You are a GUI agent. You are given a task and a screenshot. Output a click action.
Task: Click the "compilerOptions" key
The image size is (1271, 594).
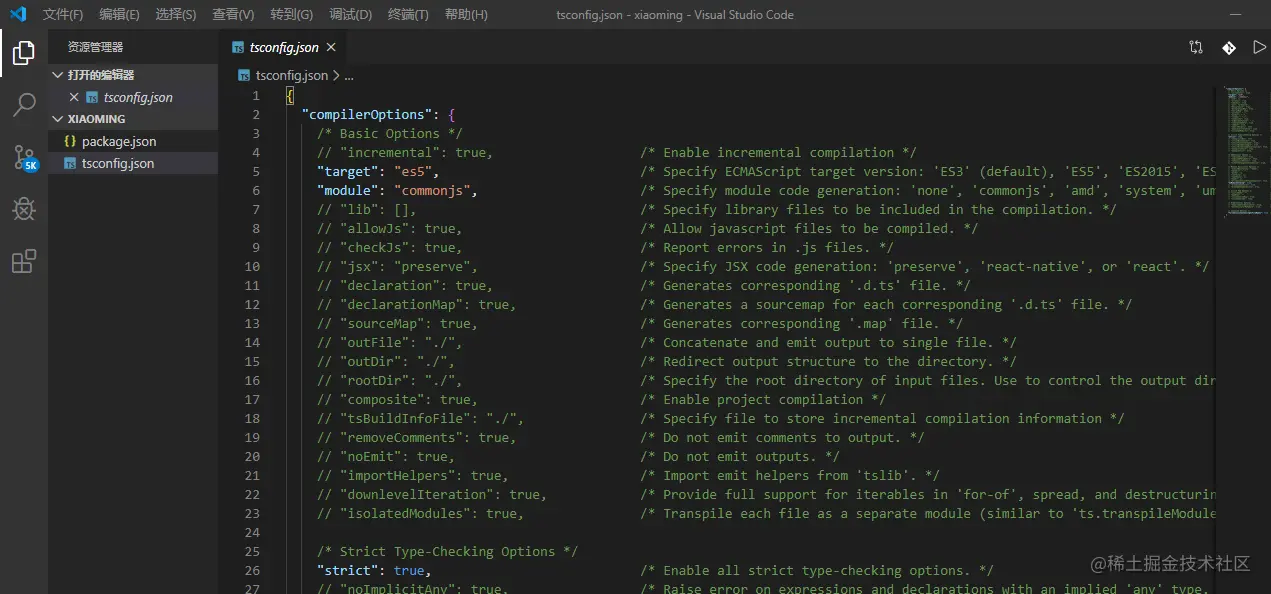[x=367, y=114]
